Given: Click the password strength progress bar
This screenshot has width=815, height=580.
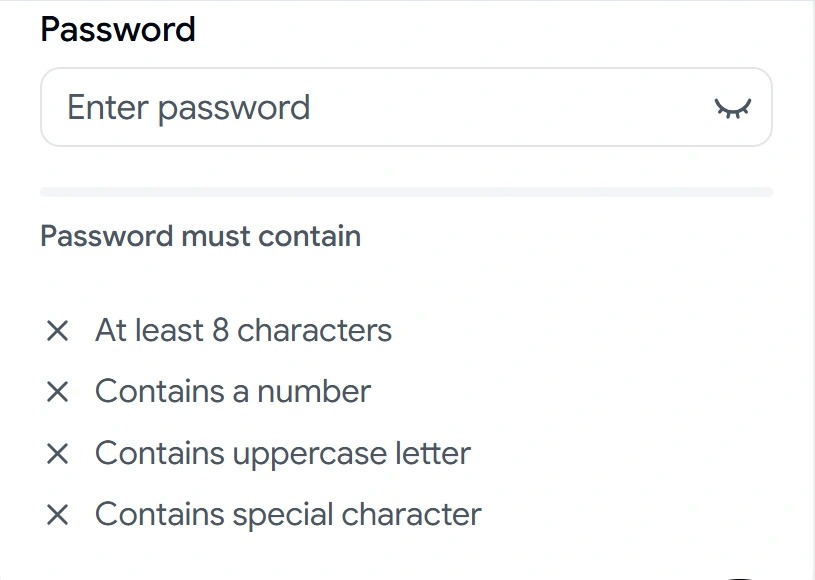Looking at the screenshot, I should (x=406, y=192).
